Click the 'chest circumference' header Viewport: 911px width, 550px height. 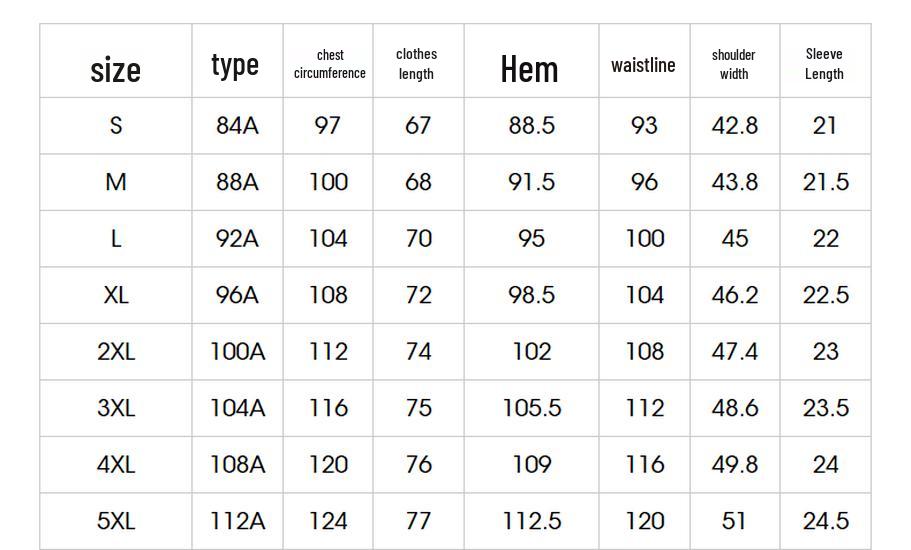coord(329,64)
